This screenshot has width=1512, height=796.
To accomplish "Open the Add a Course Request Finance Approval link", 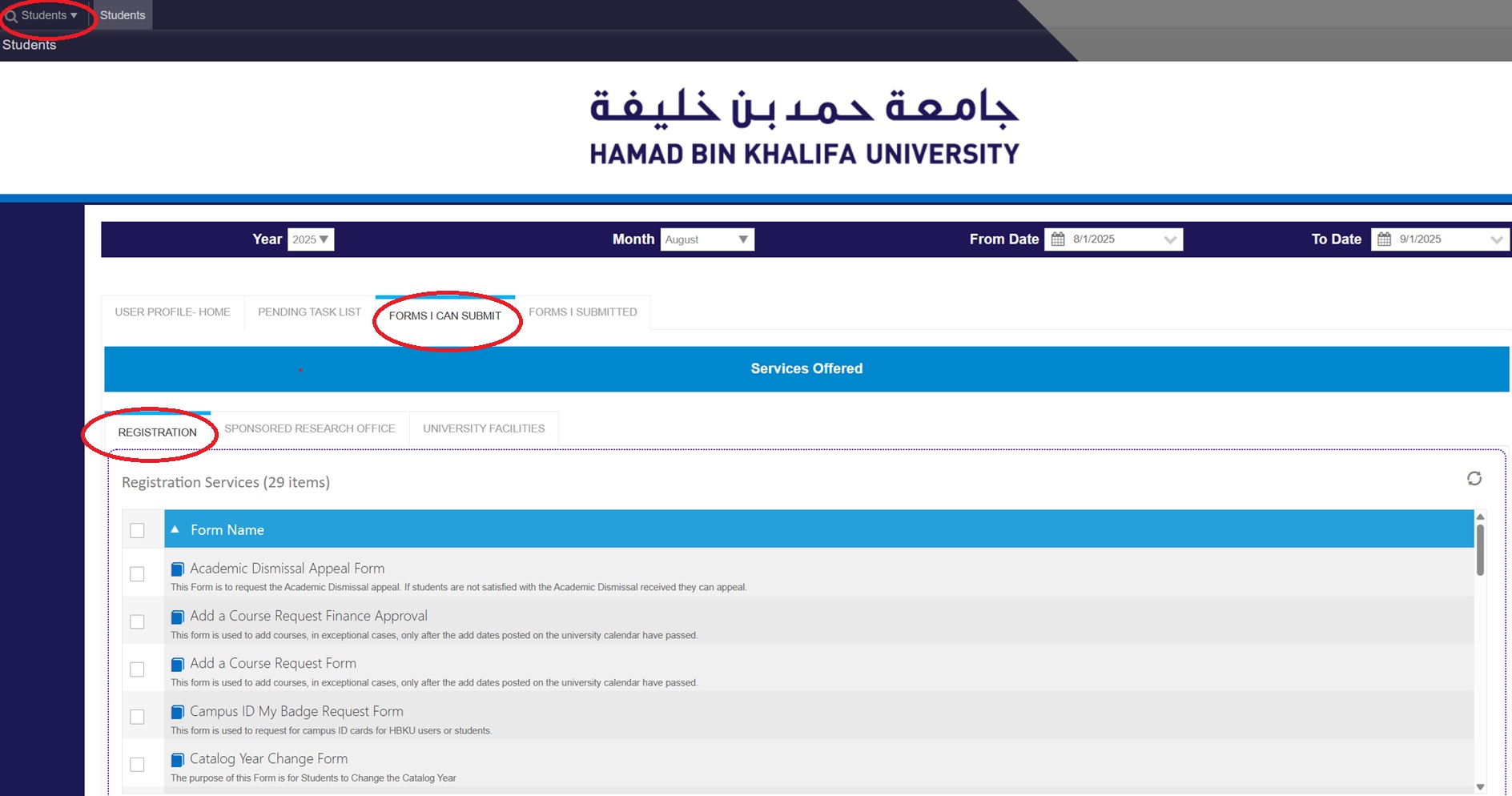I will 308,616.
